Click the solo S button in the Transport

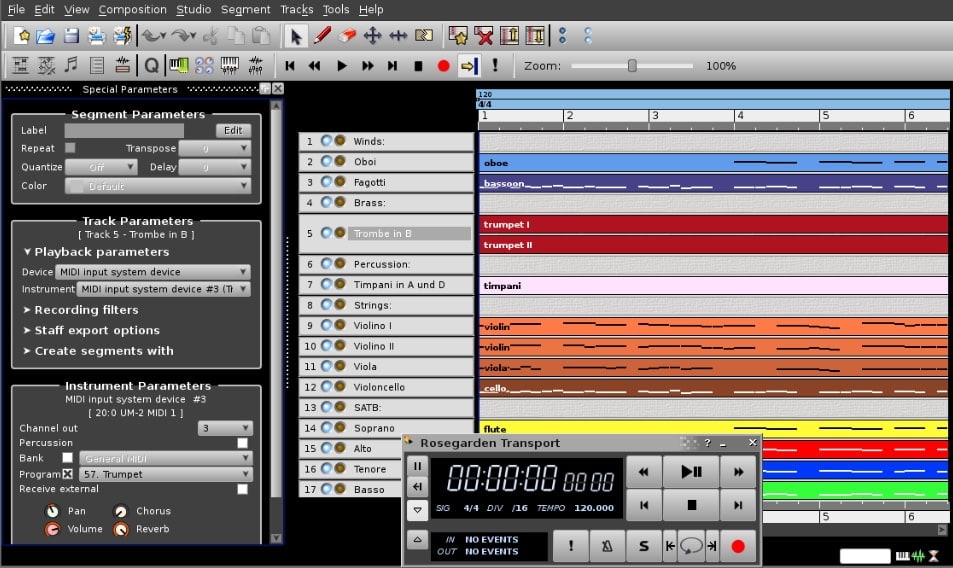click(643, 546)
